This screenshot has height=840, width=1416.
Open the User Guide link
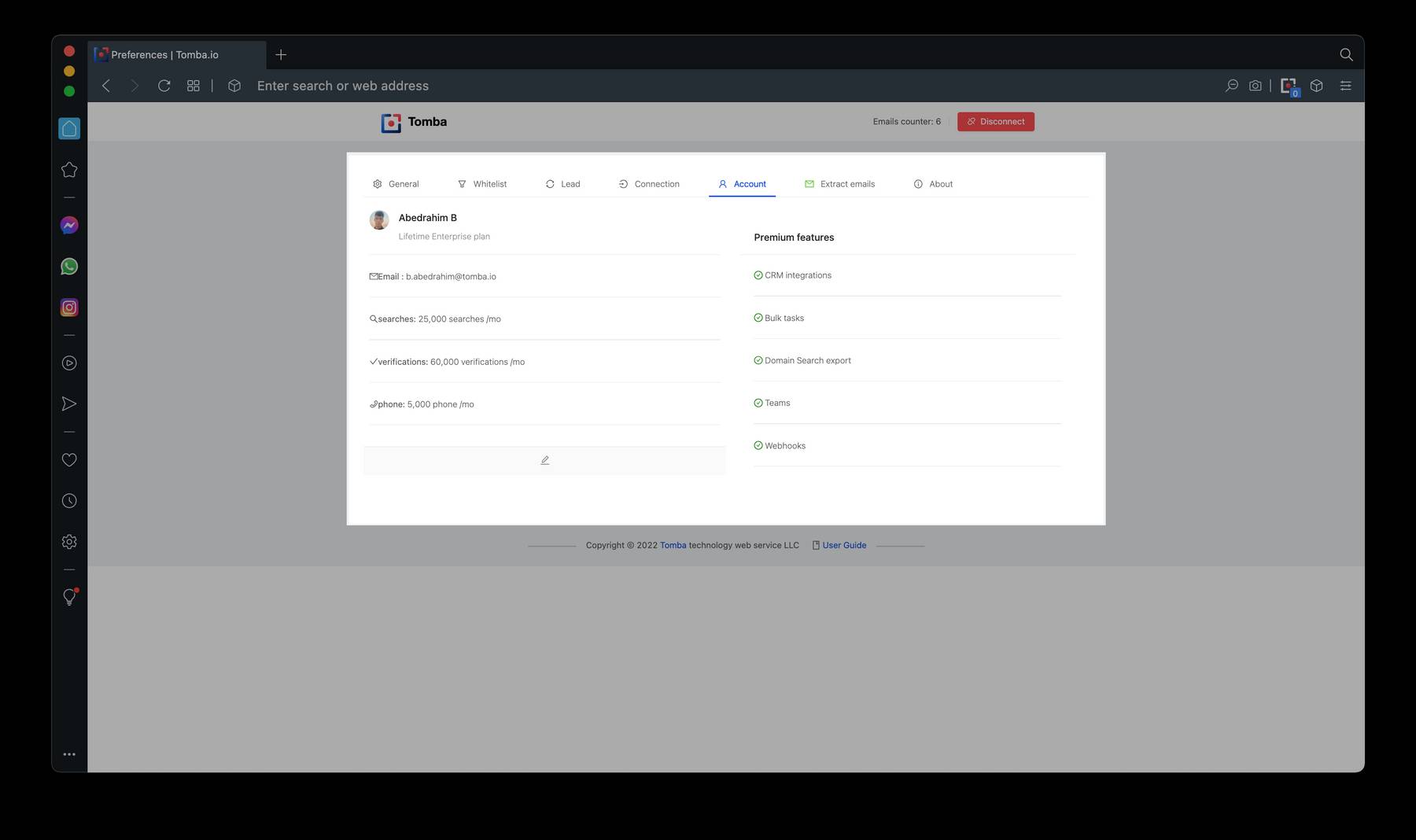click(844, 545)
